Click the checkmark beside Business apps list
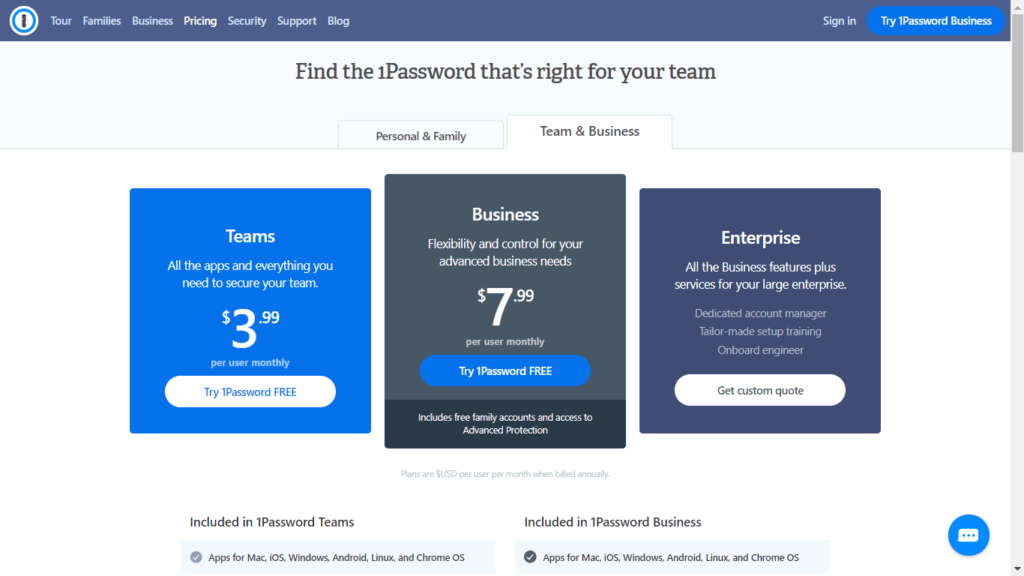 [x=530, y=557]
